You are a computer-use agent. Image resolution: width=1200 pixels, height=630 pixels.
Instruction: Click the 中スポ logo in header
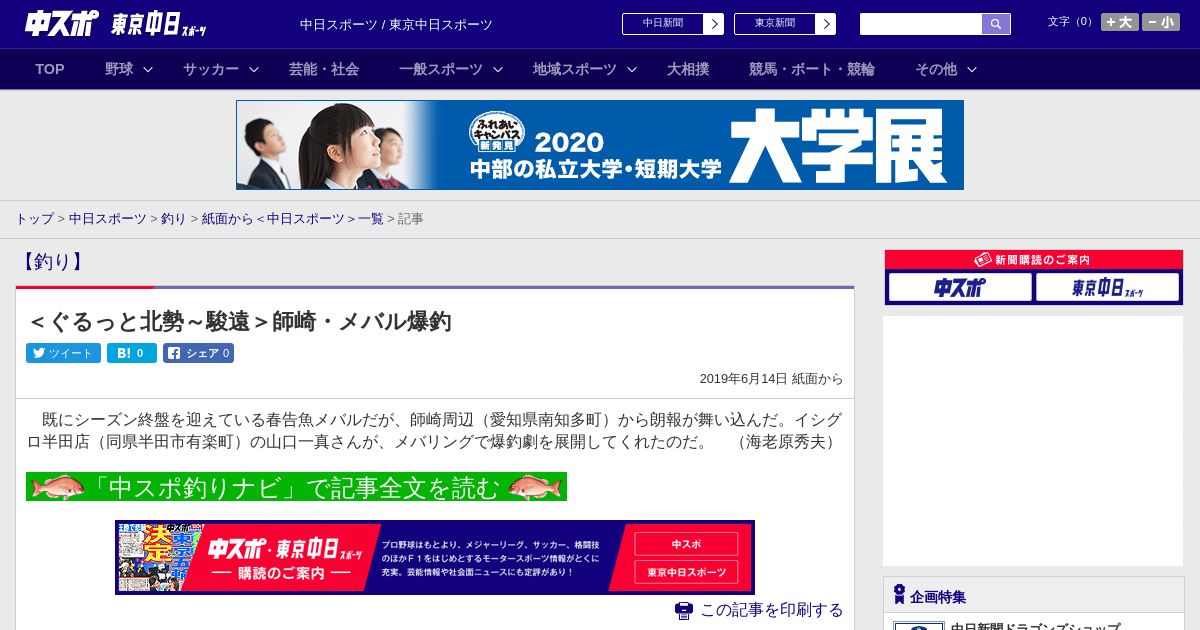[62, 23]
